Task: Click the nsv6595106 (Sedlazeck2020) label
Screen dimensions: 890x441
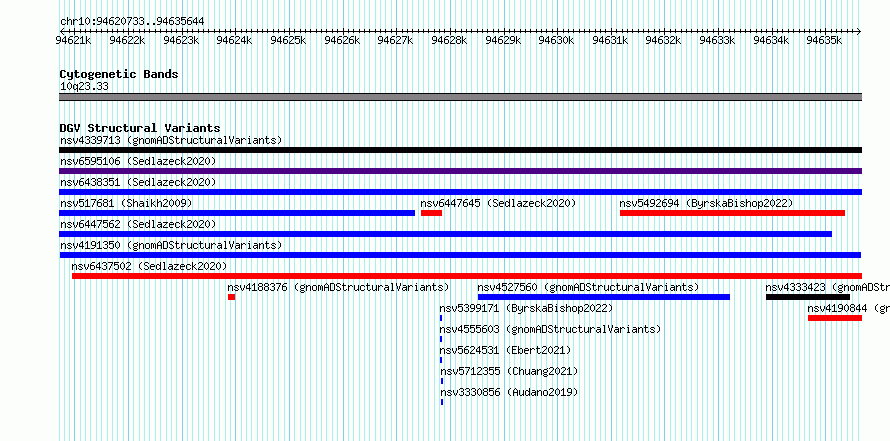Action: pyautogui.click(x=138, y=161)
